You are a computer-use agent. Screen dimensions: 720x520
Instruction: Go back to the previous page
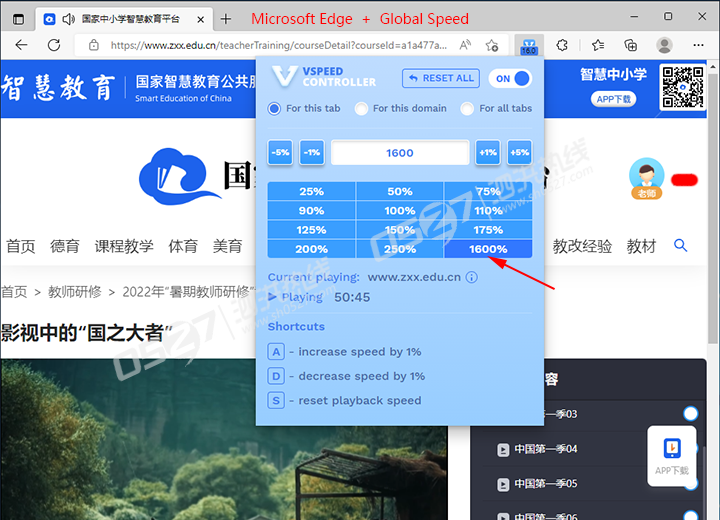[x=21, y=45]
